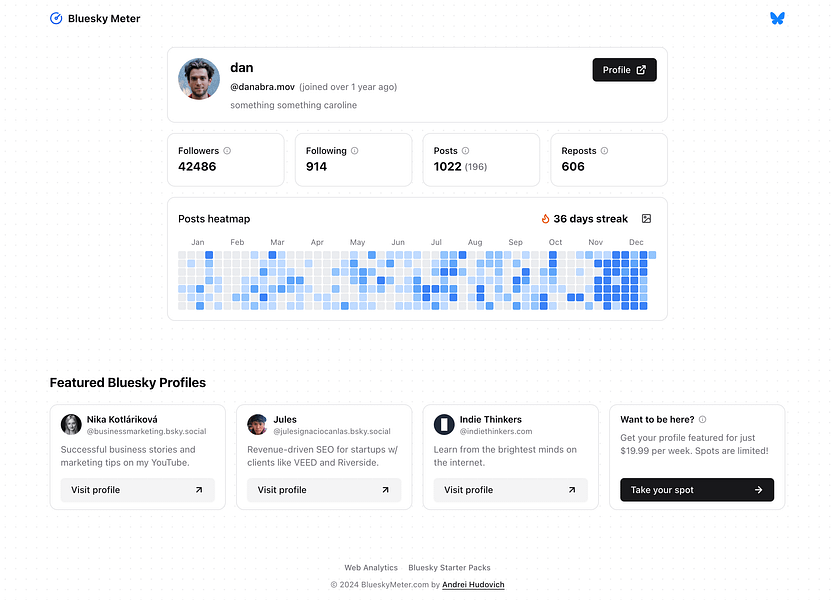Click the Indie Thinkers avatar icon
835x600 pixels.
click(444, 425)
